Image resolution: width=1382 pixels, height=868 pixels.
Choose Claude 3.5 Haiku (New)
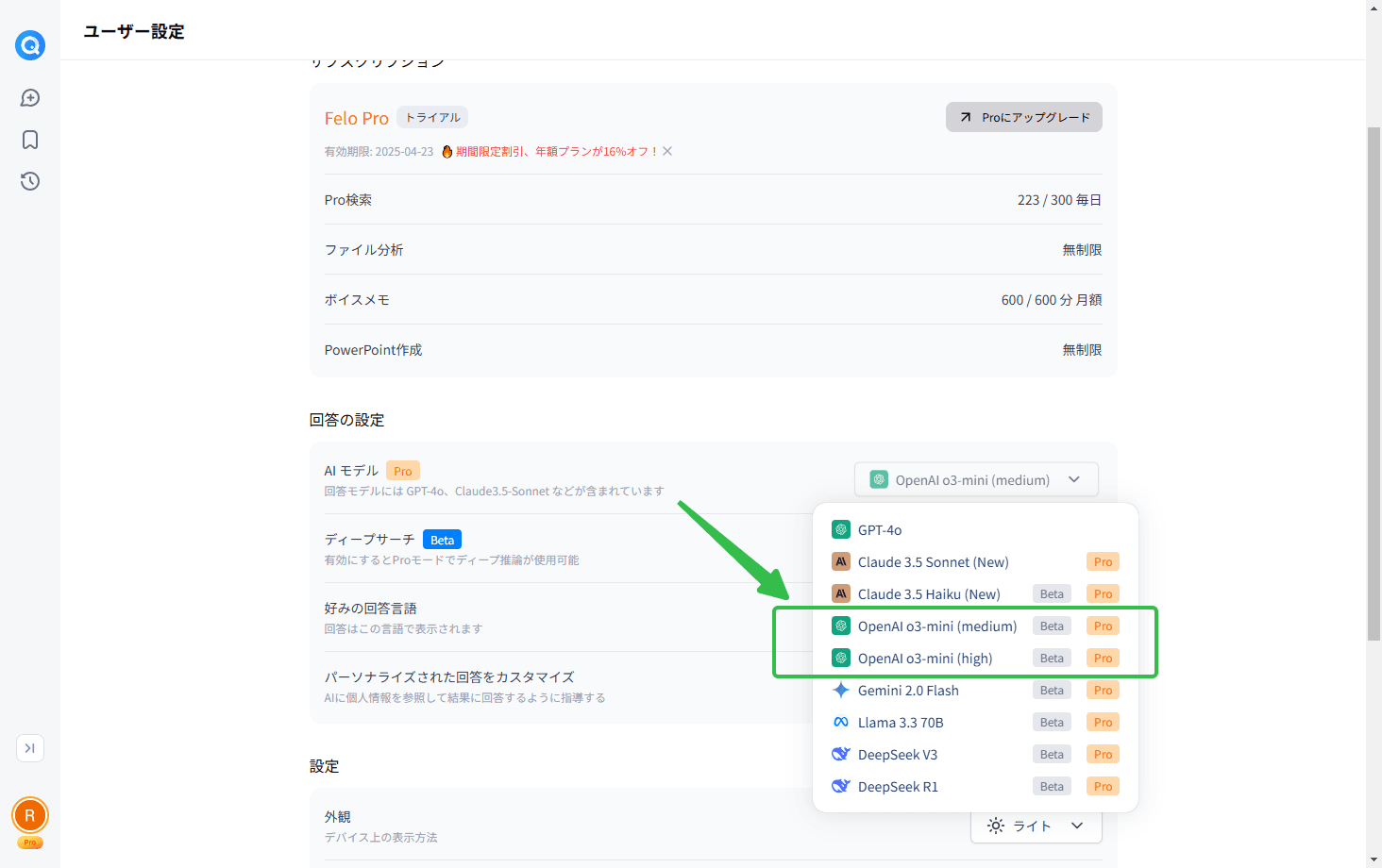pos(975,594)
